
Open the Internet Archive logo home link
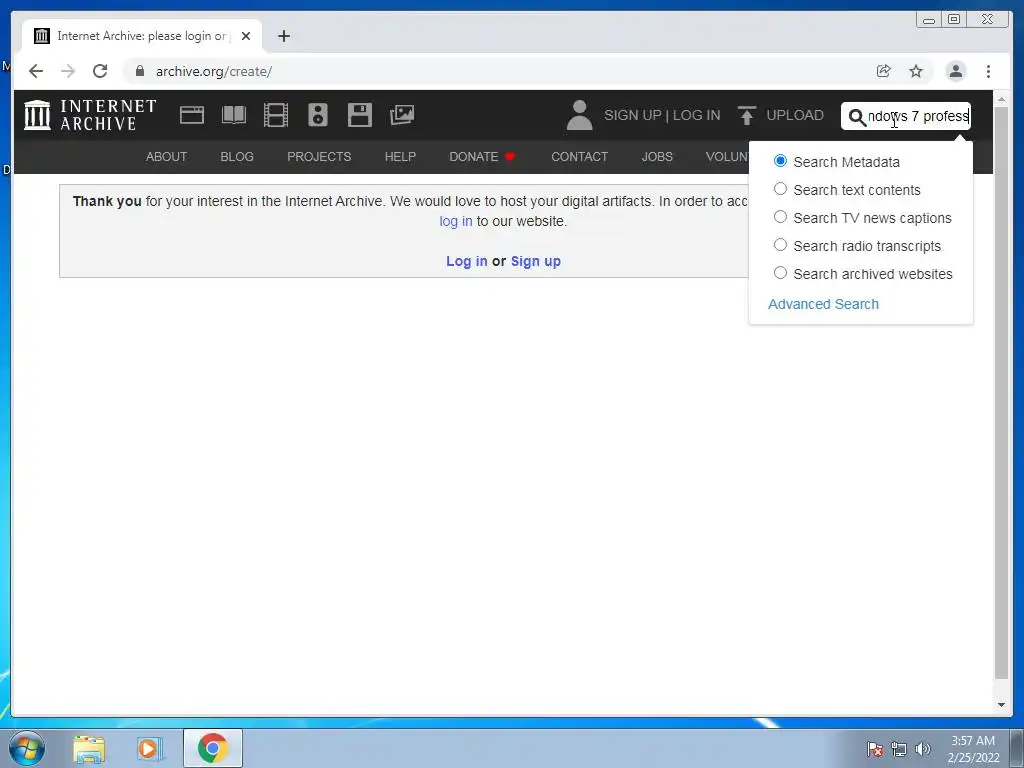point(90,115)
